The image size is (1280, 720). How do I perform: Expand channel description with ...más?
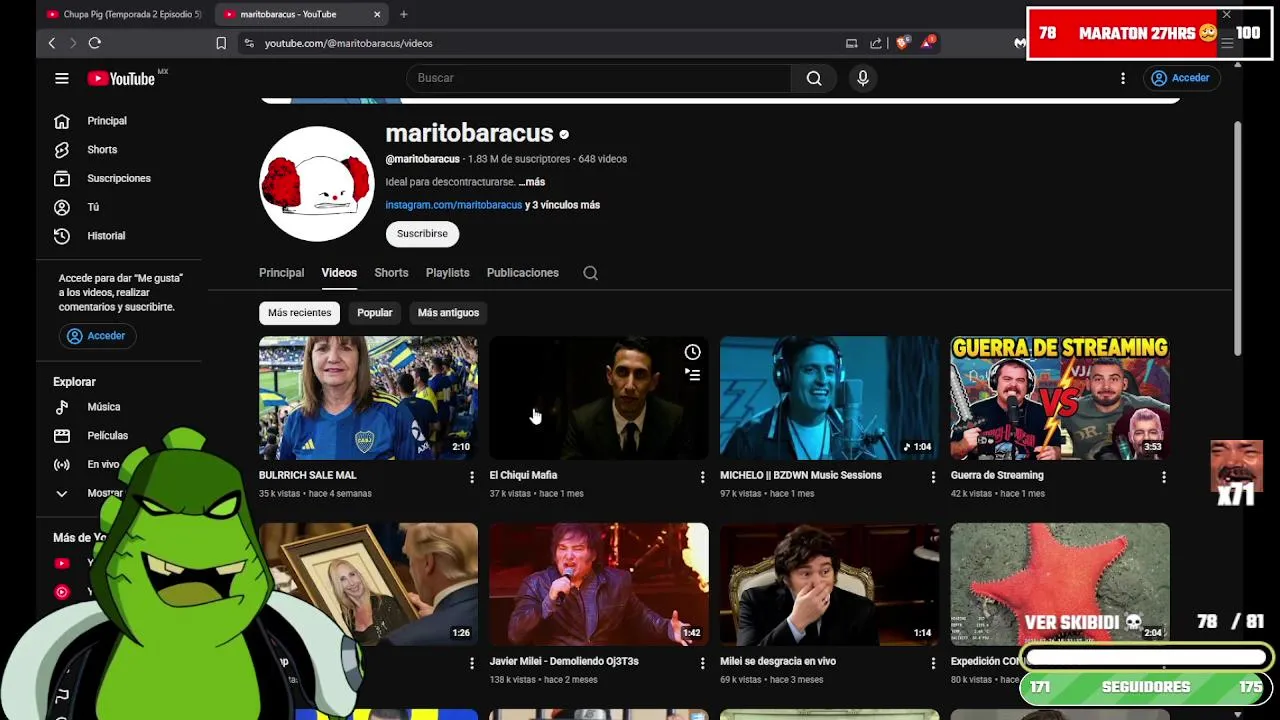click(x=532, y=182)
